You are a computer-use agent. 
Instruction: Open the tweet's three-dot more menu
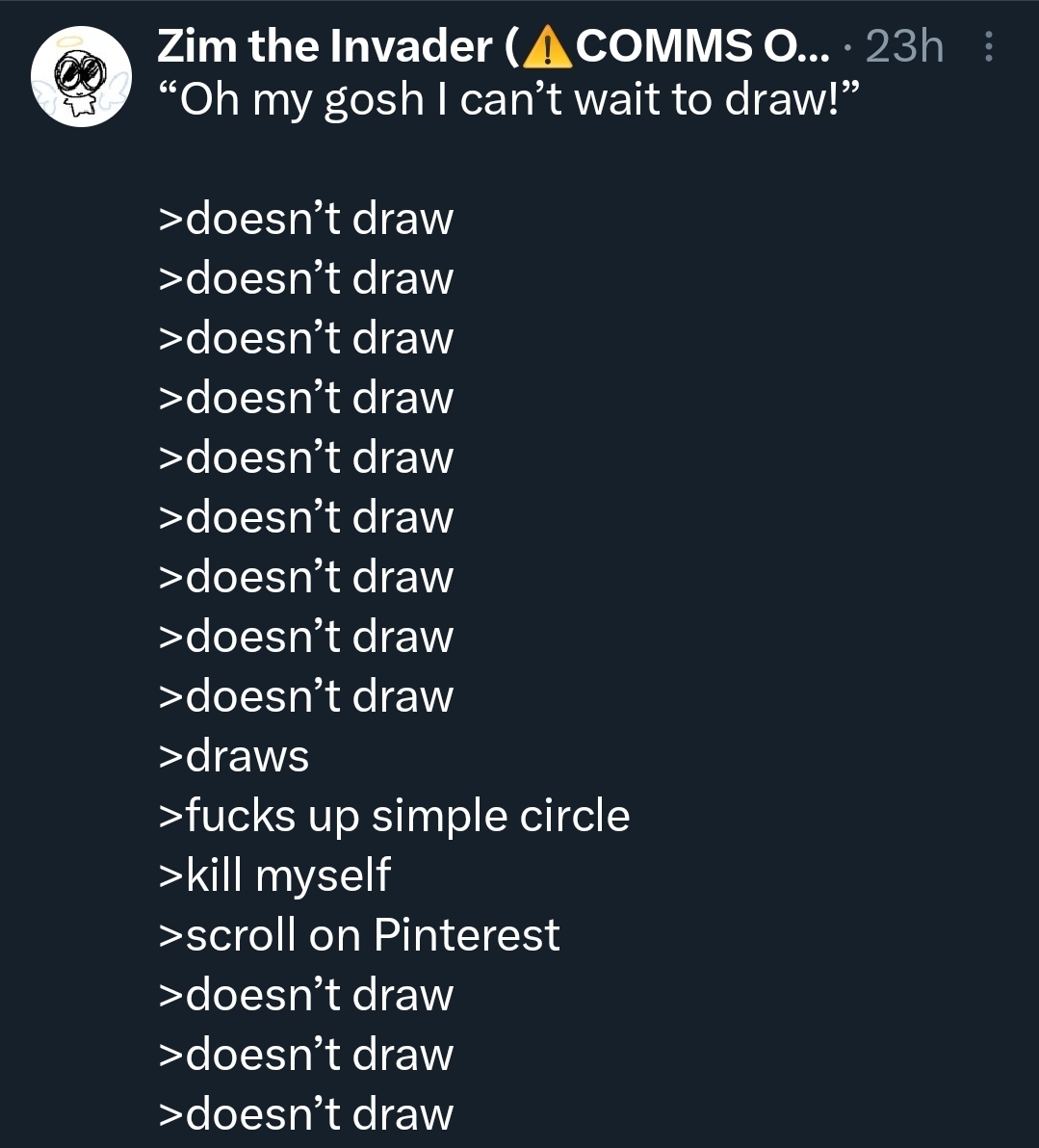(x=989, y=46)
